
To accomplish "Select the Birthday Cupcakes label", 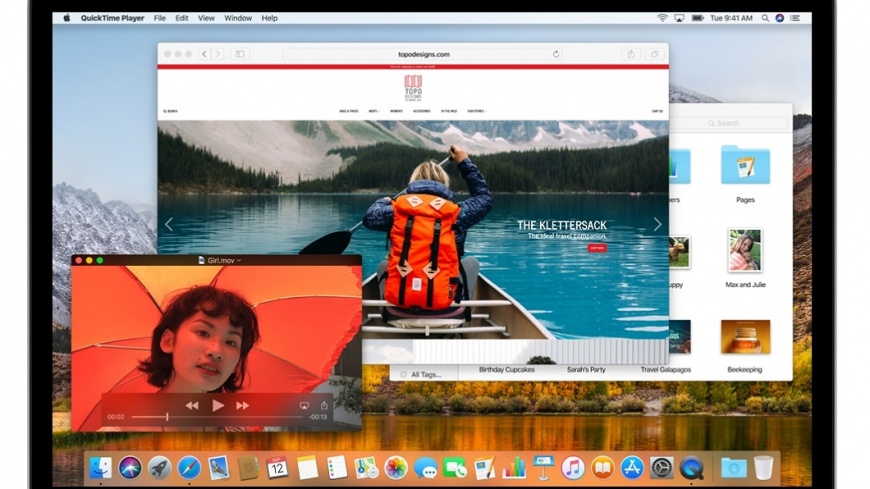I will tap(507, 370).
